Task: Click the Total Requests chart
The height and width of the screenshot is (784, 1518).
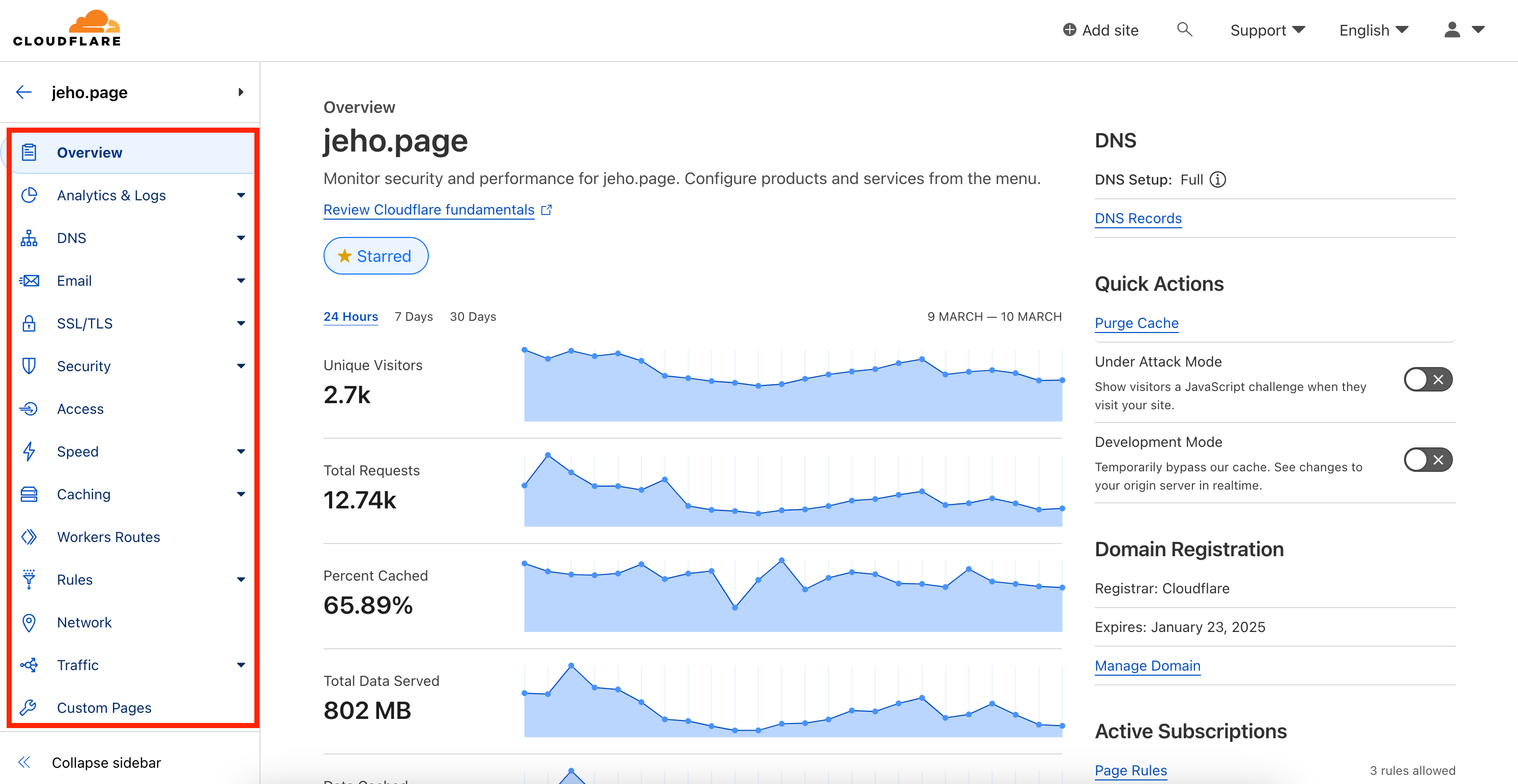Action: (x=793, y=490)
